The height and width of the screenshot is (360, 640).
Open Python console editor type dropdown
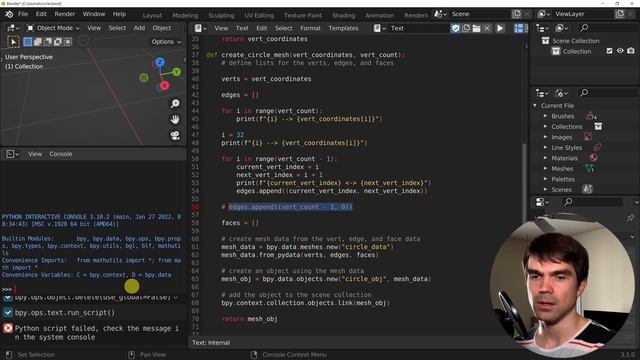point(12,154)
